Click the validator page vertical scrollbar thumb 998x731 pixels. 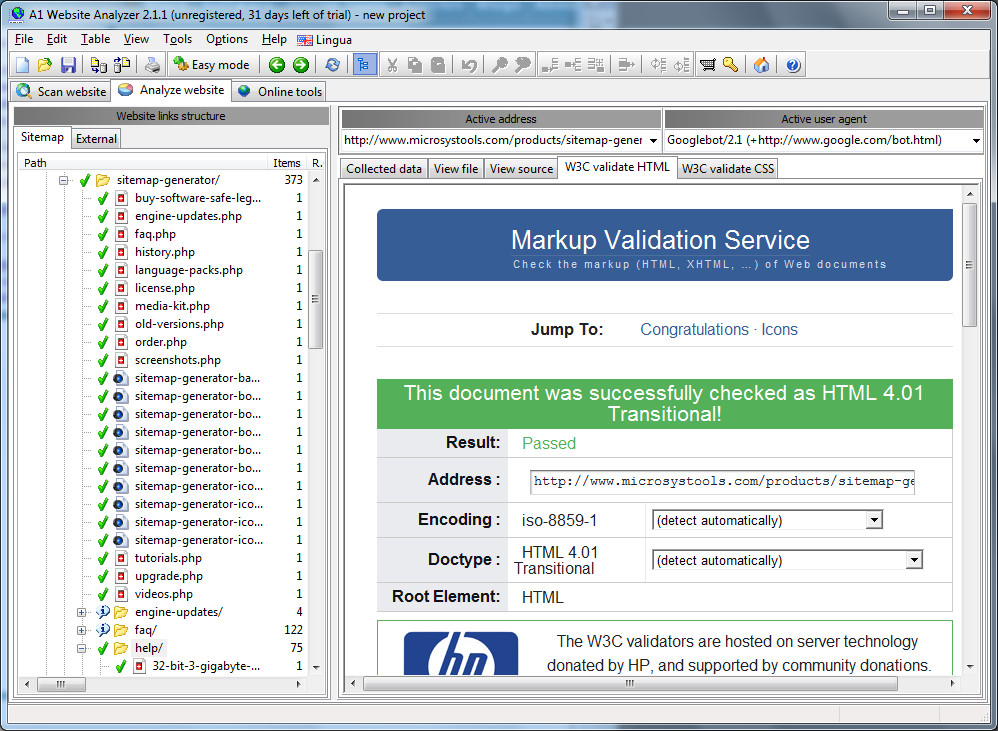969,265
